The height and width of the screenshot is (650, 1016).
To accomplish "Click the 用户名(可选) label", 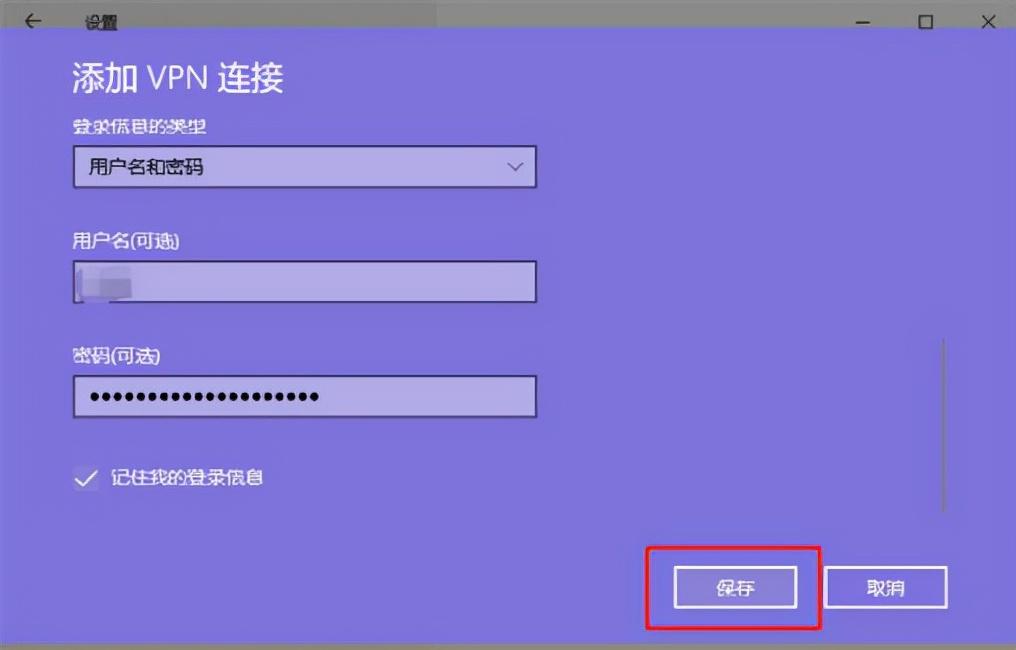I will (x=126, y=241).
